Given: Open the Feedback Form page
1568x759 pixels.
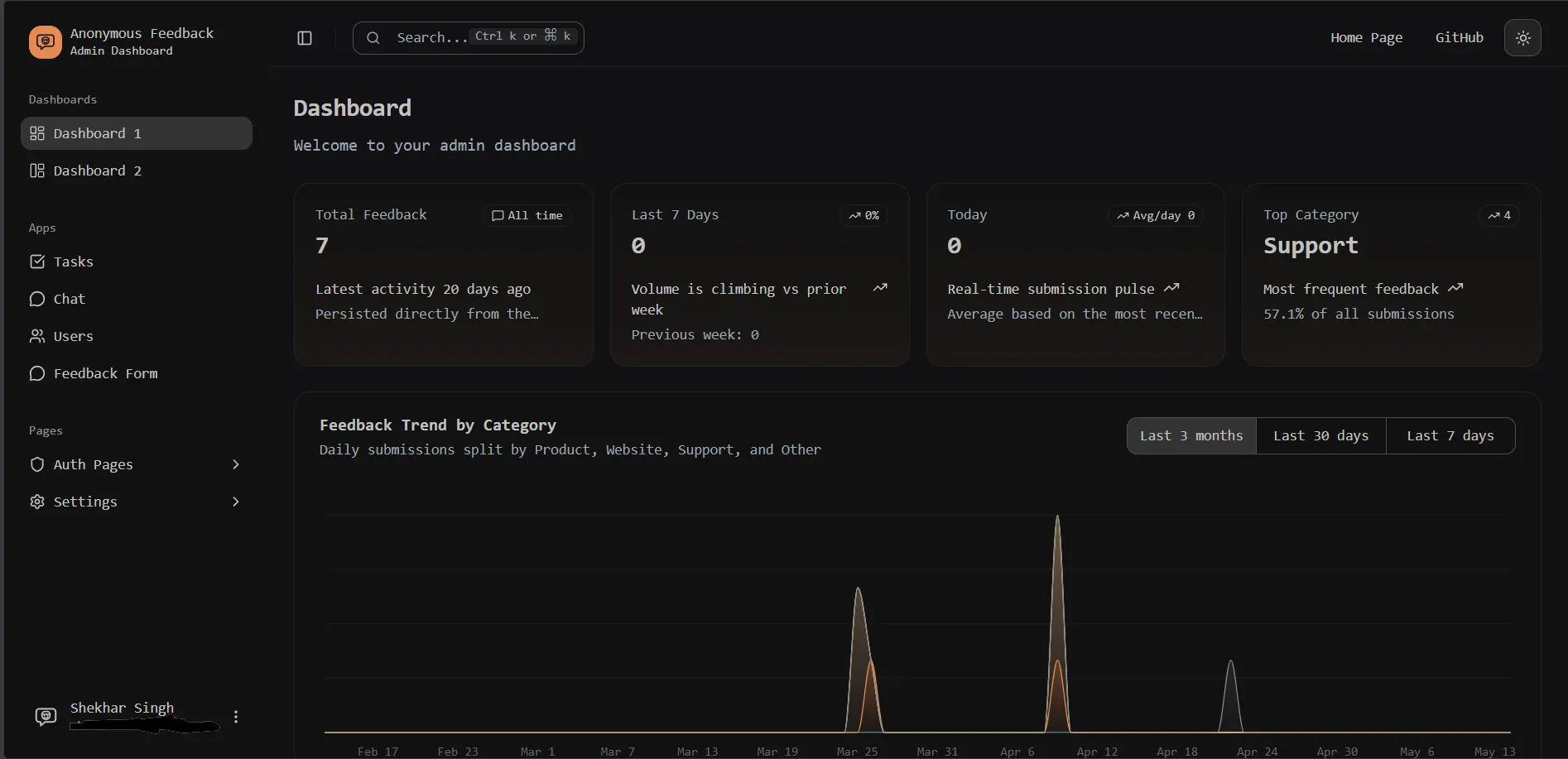Looking at the screenshot, I should coord(137,373).
